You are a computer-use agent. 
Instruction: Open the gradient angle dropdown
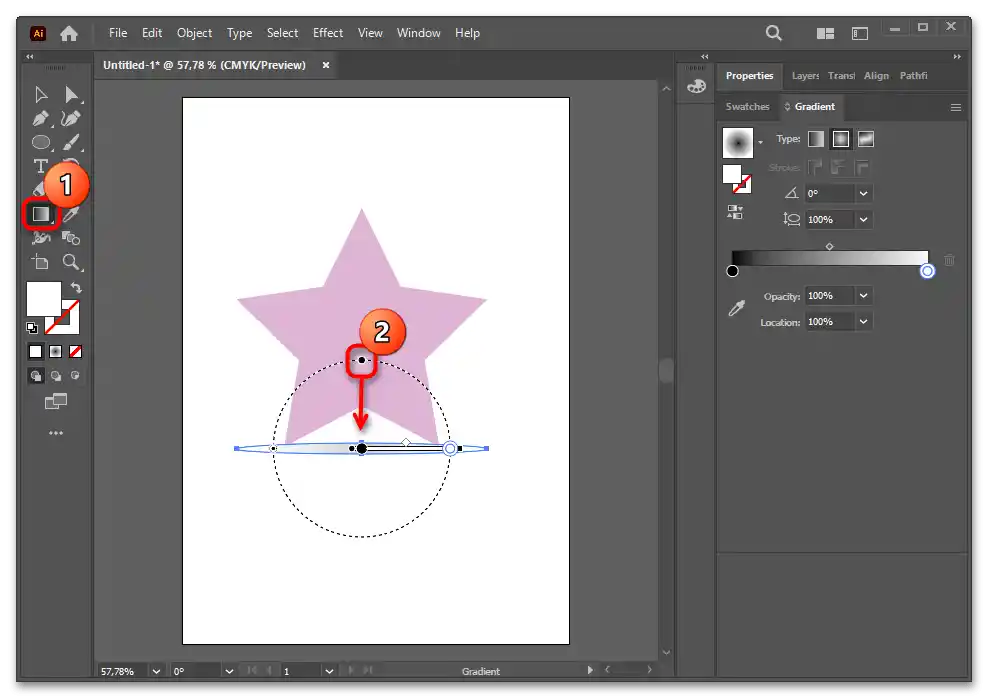[x=863, y=193]
